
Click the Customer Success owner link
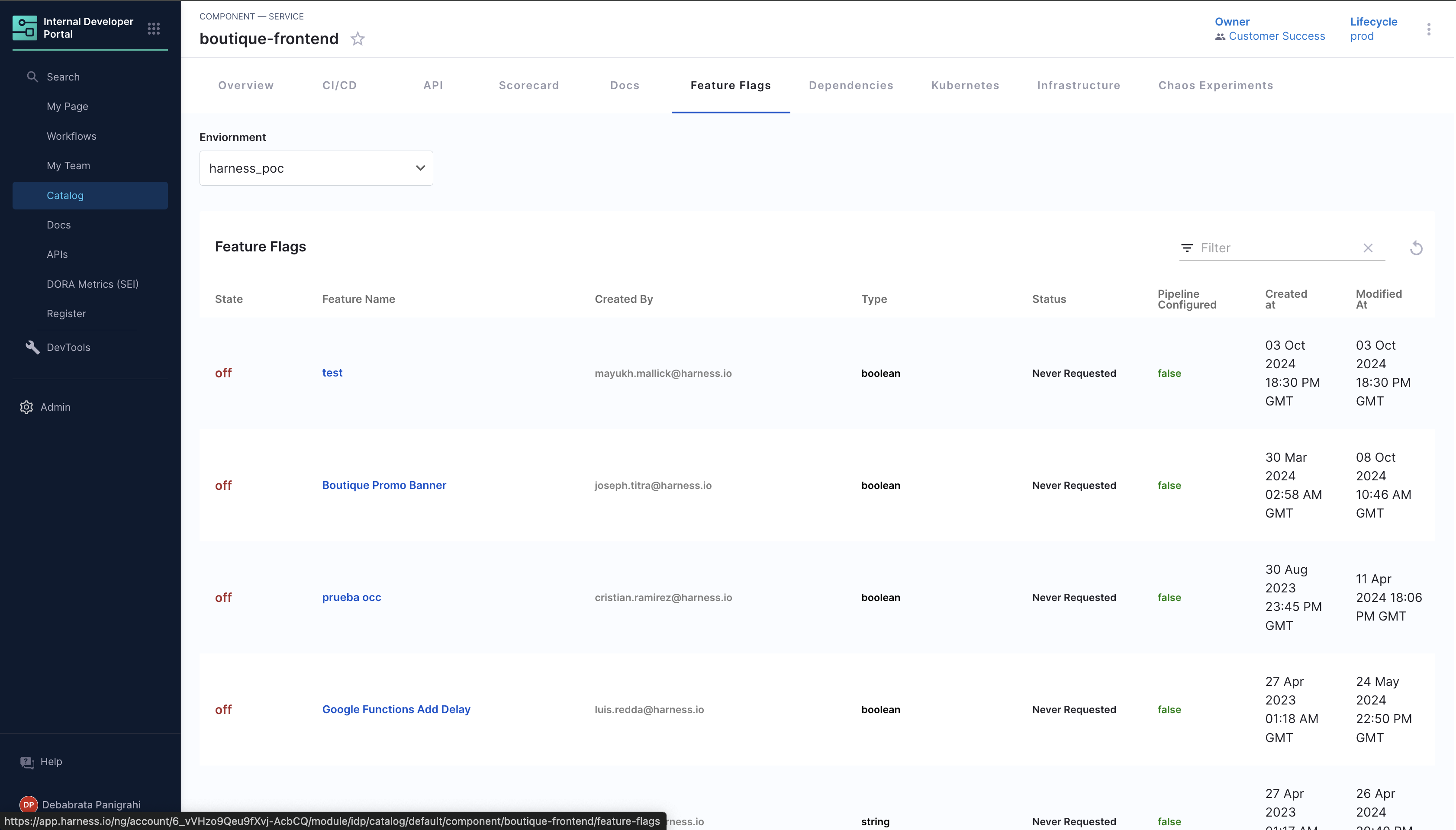point(1276,36)
